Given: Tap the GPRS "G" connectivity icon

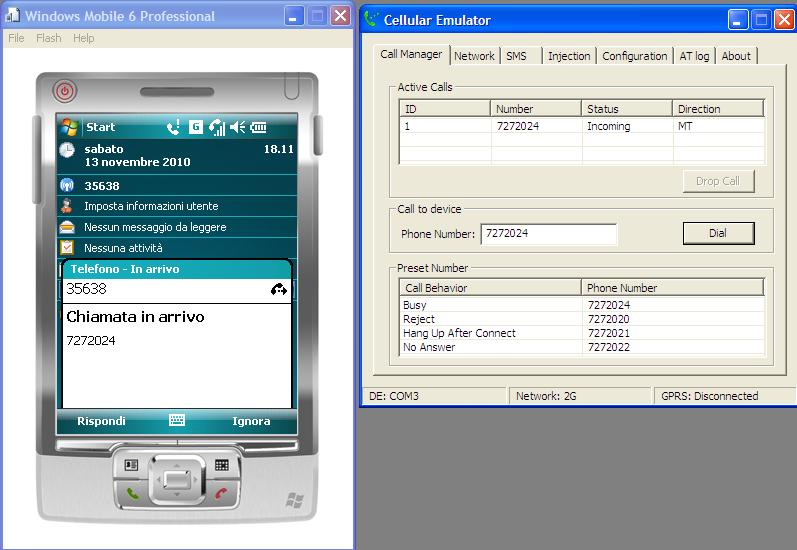Looking at the screenshot, I should coord(196,127).
